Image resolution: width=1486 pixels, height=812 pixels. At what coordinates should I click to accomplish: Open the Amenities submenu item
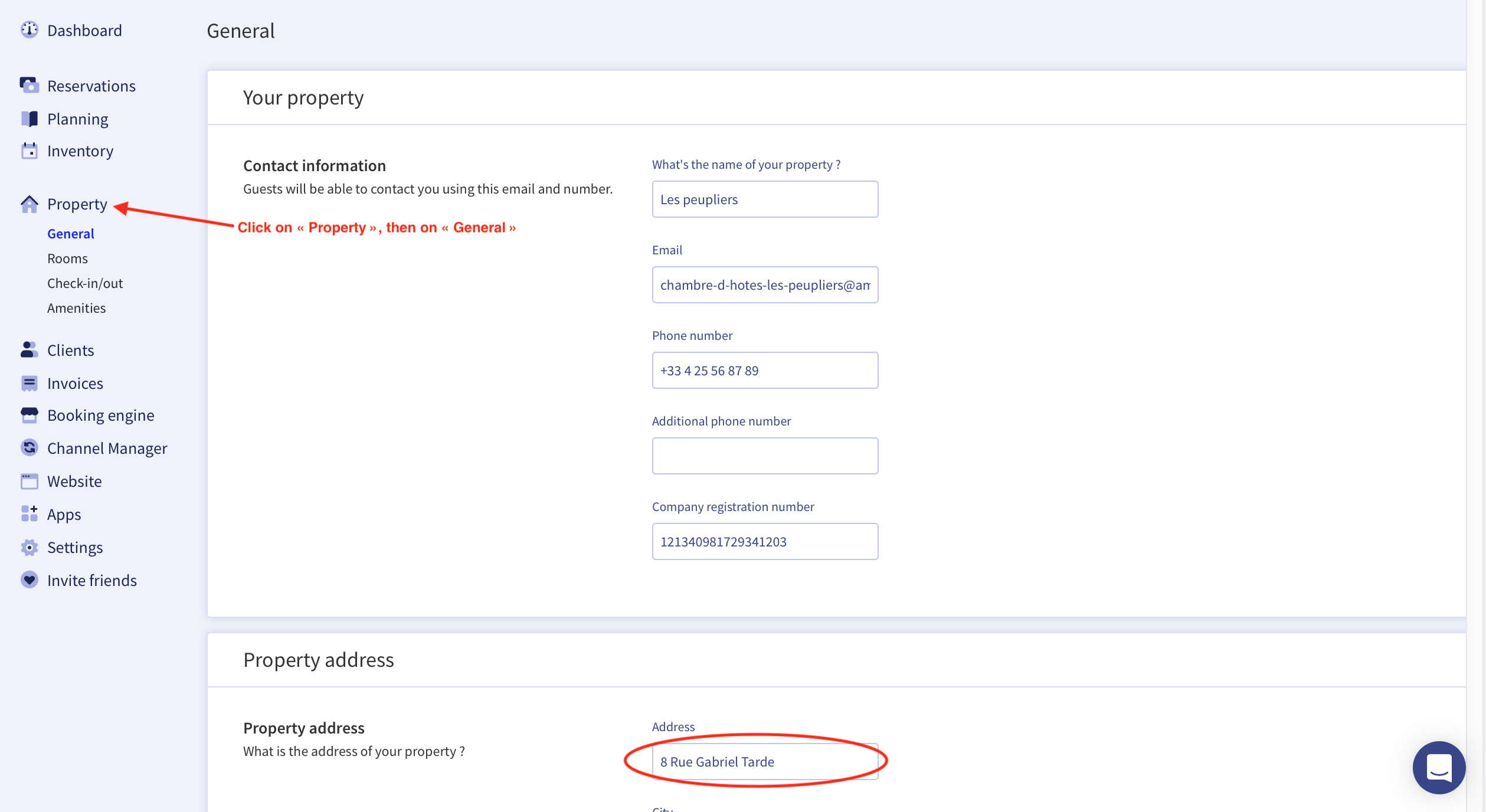[77, 308]
